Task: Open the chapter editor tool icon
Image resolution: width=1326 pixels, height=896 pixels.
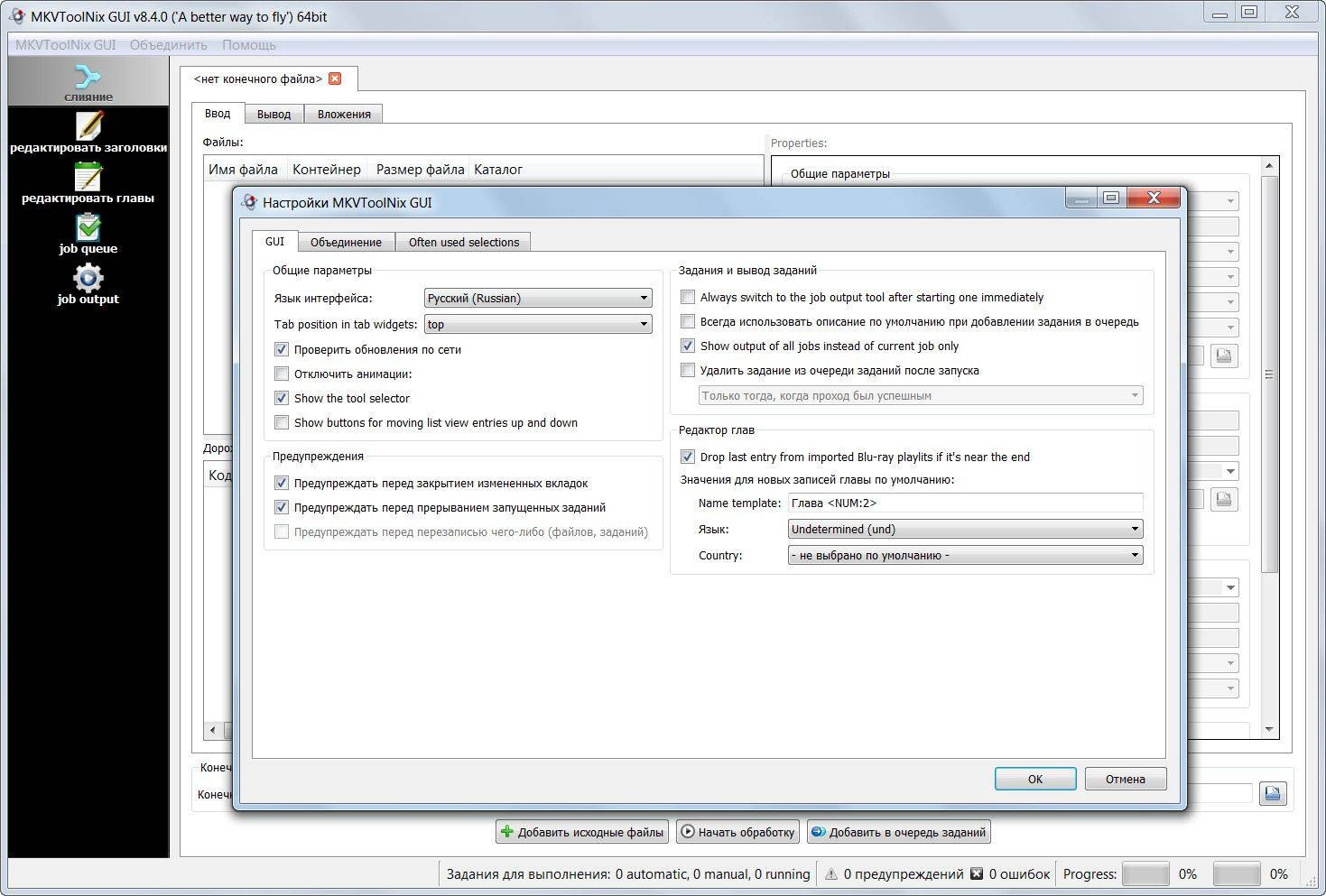Action: [x=88, y=176]
